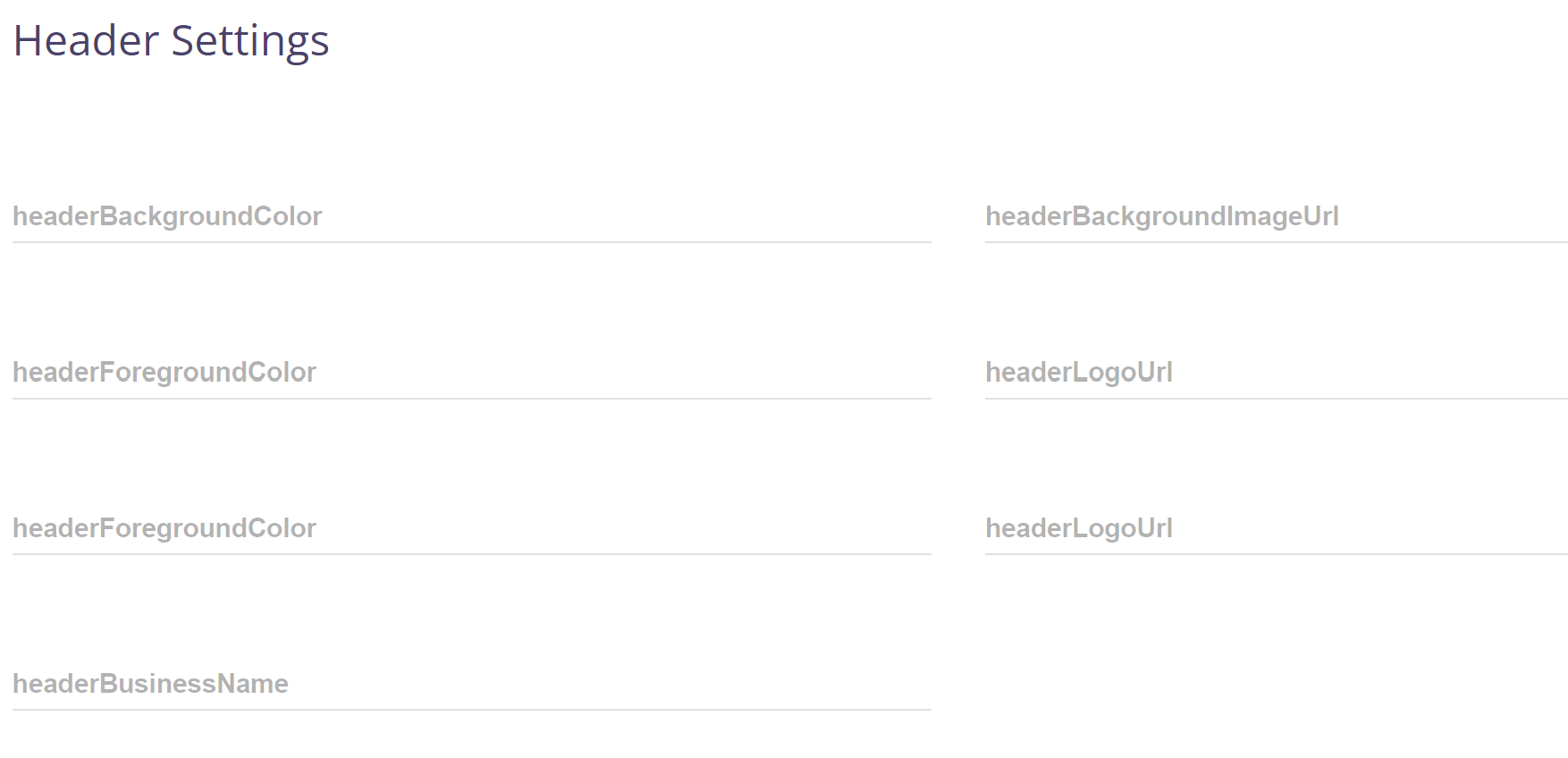Click underline of headerBusinessName field
The height and width of the screenshot is (758, 1568).
pyautogui.click(x=472, y=710)
